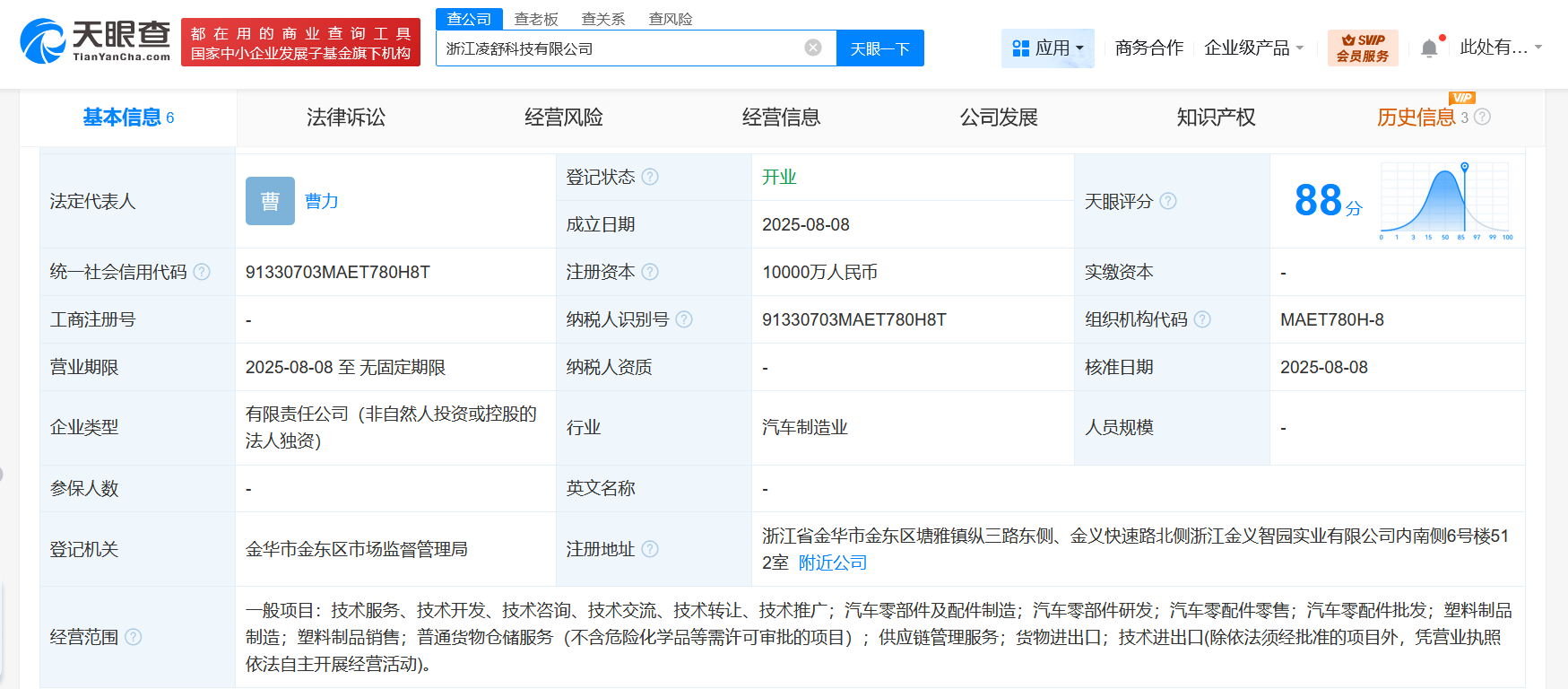
Task: Switch to the 知识产权 tab
Action: 1216,118
